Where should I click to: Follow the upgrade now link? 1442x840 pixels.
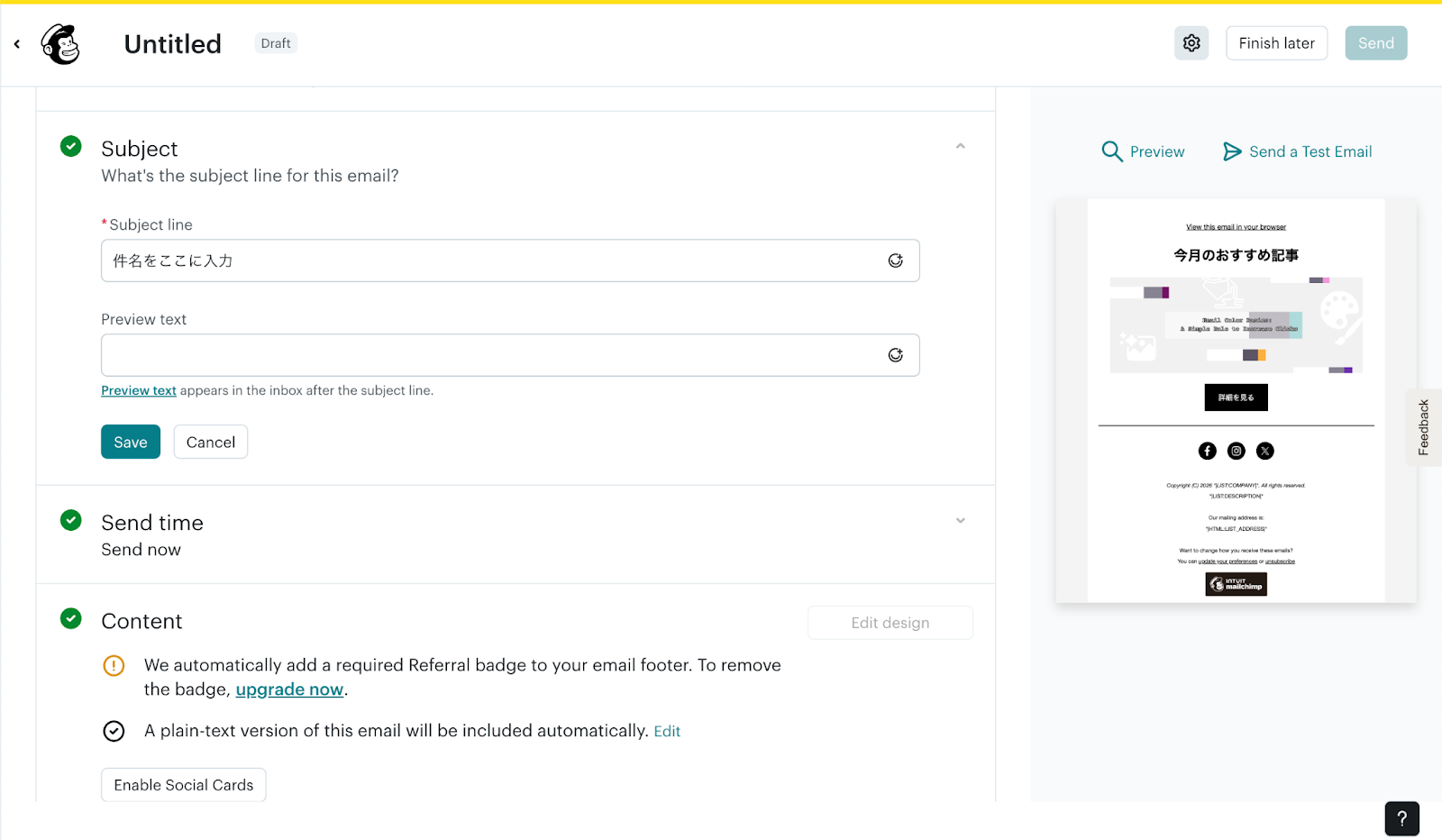[x=289, y=689]
